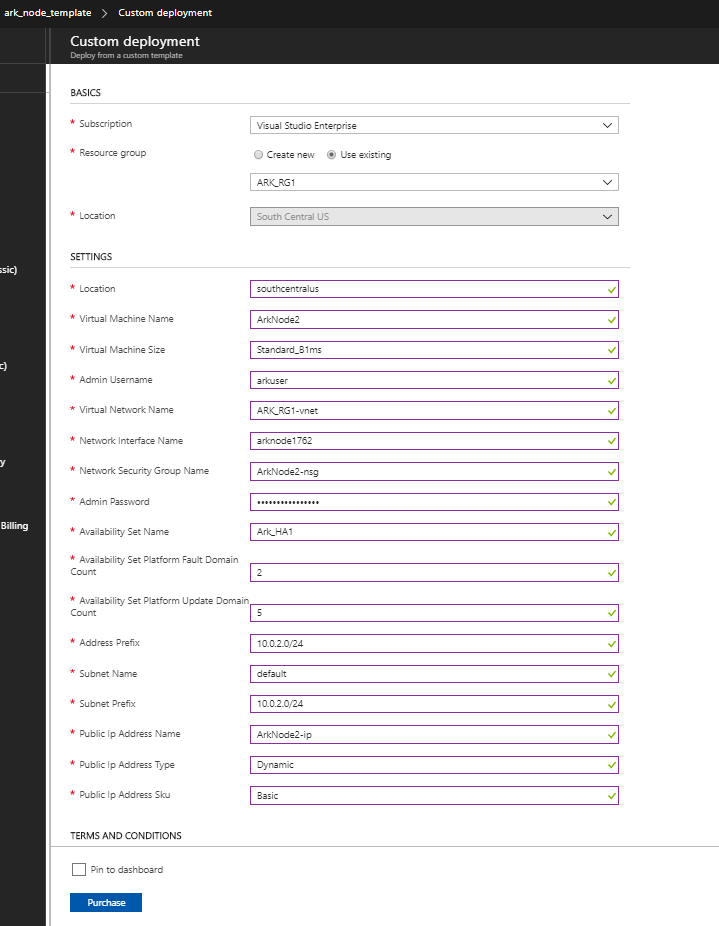Expand the ARK_RG1 resource group dropdown
The width and height of the screenshot is (719, 926).
(433, 183)
